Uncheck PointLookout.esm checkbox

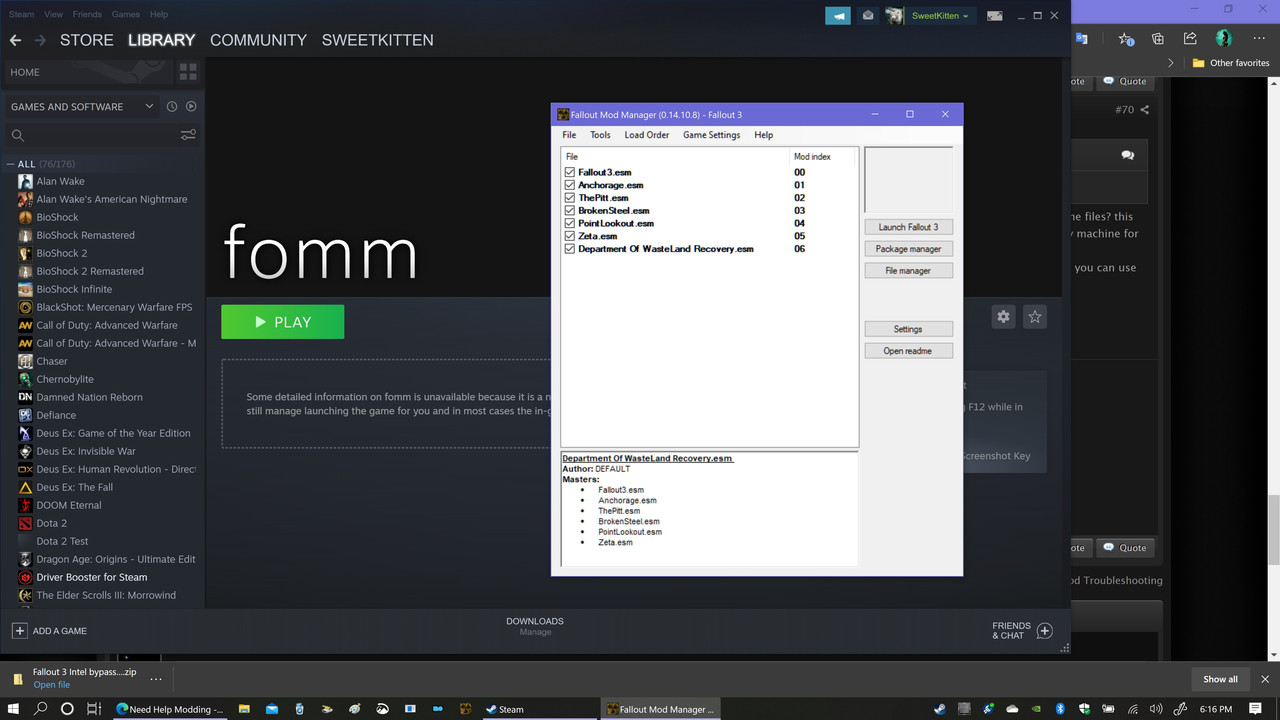click(570, 223)
